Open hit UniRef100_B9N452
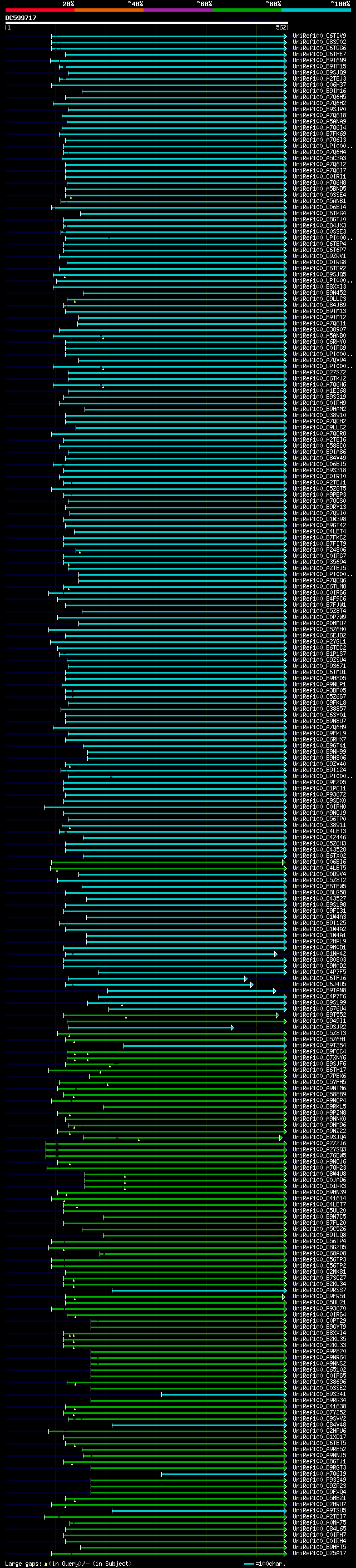The image size is (356, 1568). [x=319, y=293]
